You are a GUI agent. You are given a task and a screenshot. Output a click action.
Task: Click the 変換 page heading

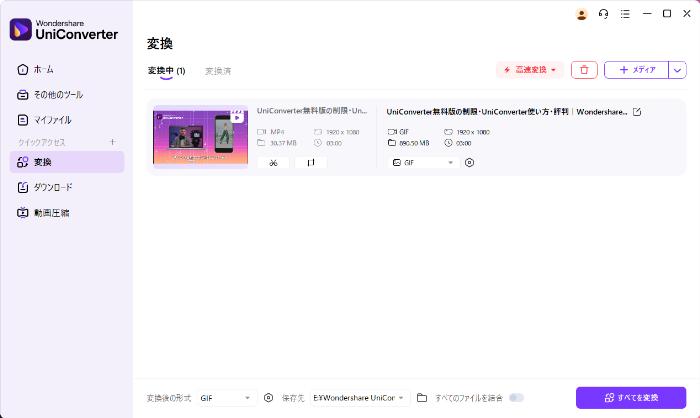point(160,43)
